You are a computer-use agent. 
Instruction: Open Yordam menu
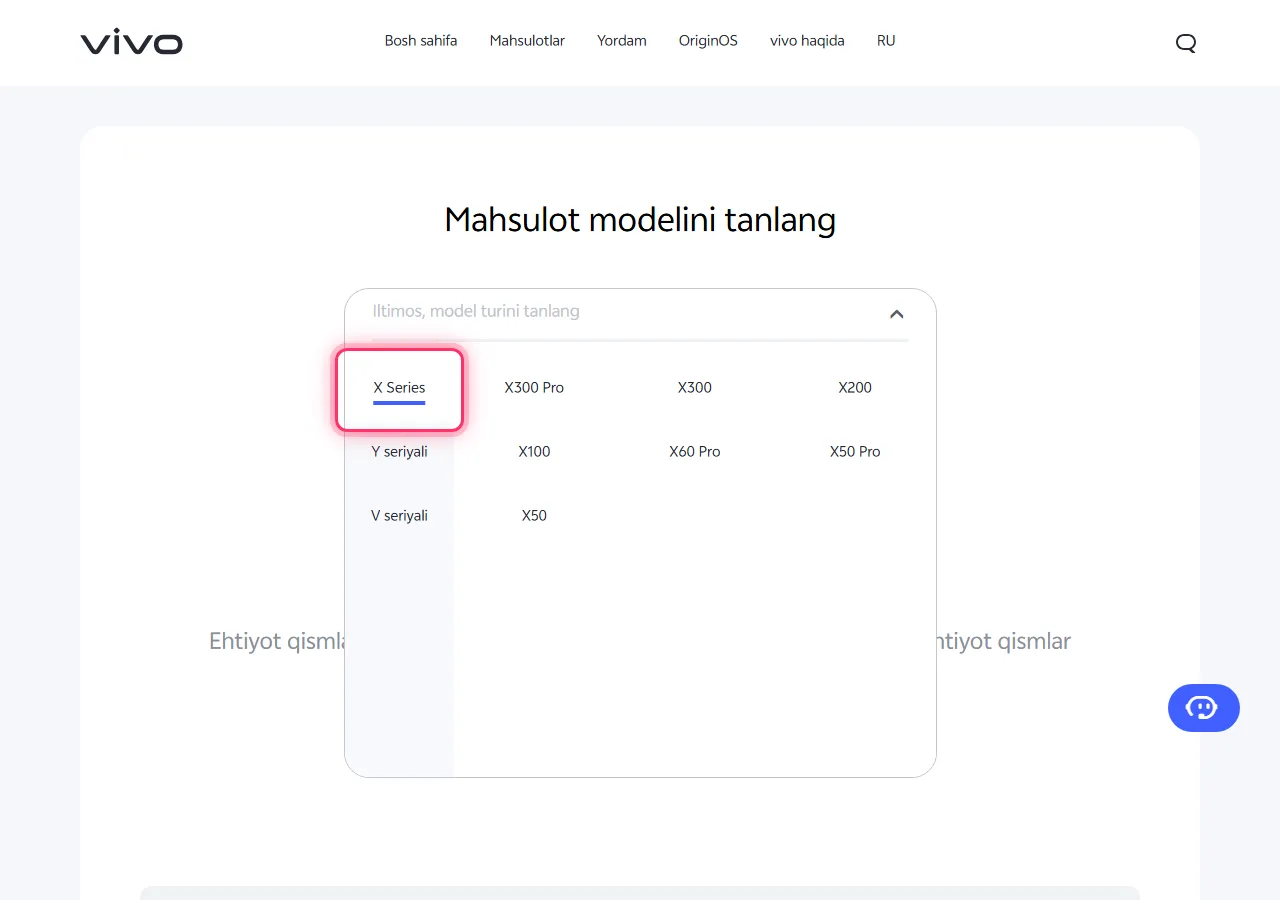(622, 41)
